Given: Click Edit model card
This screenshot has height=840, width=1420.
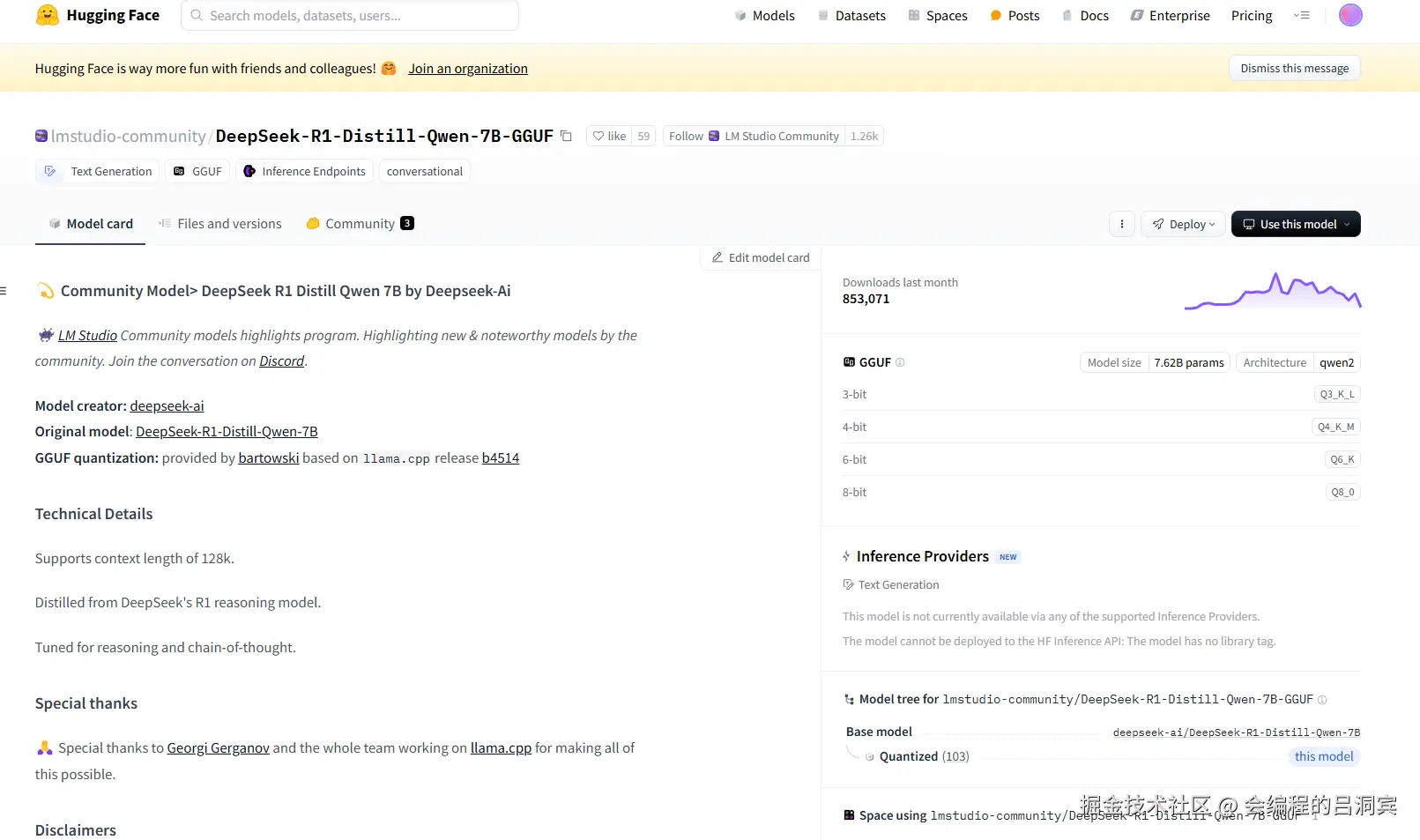Looking at the screenshot, I should [761, 257].
